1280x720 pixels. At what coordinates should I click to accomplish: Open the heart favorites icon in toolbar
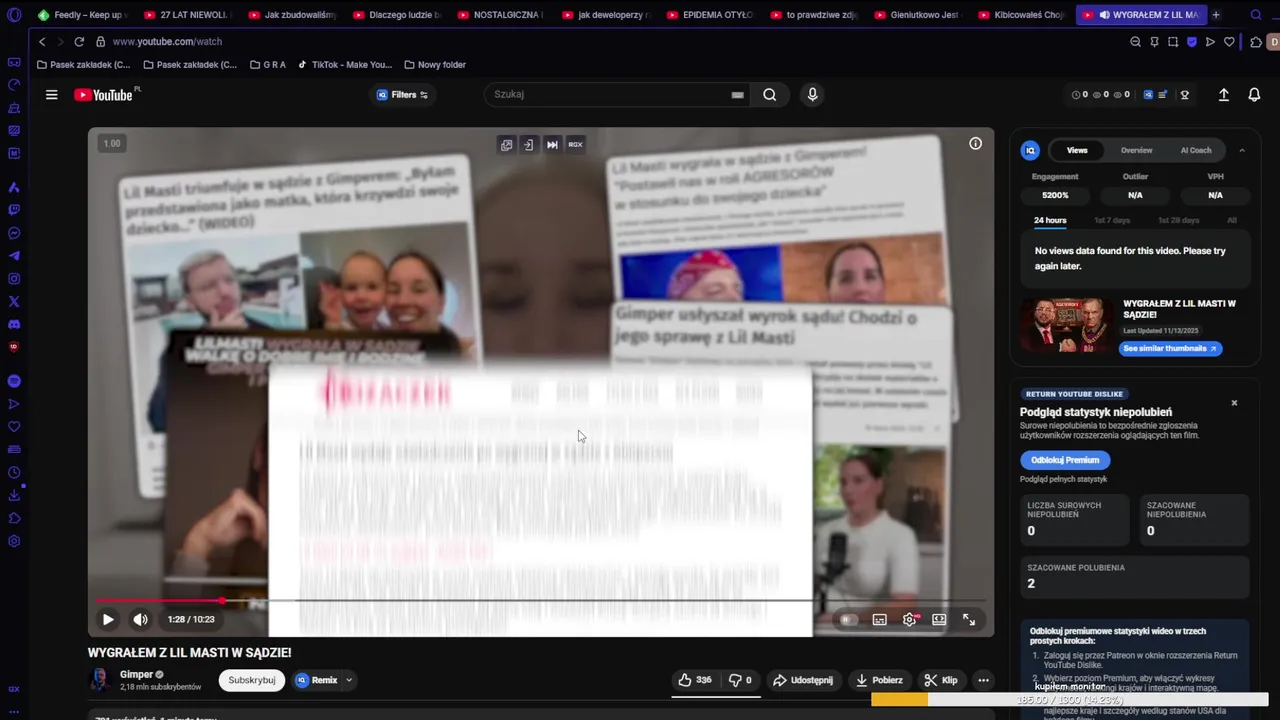1229,42
